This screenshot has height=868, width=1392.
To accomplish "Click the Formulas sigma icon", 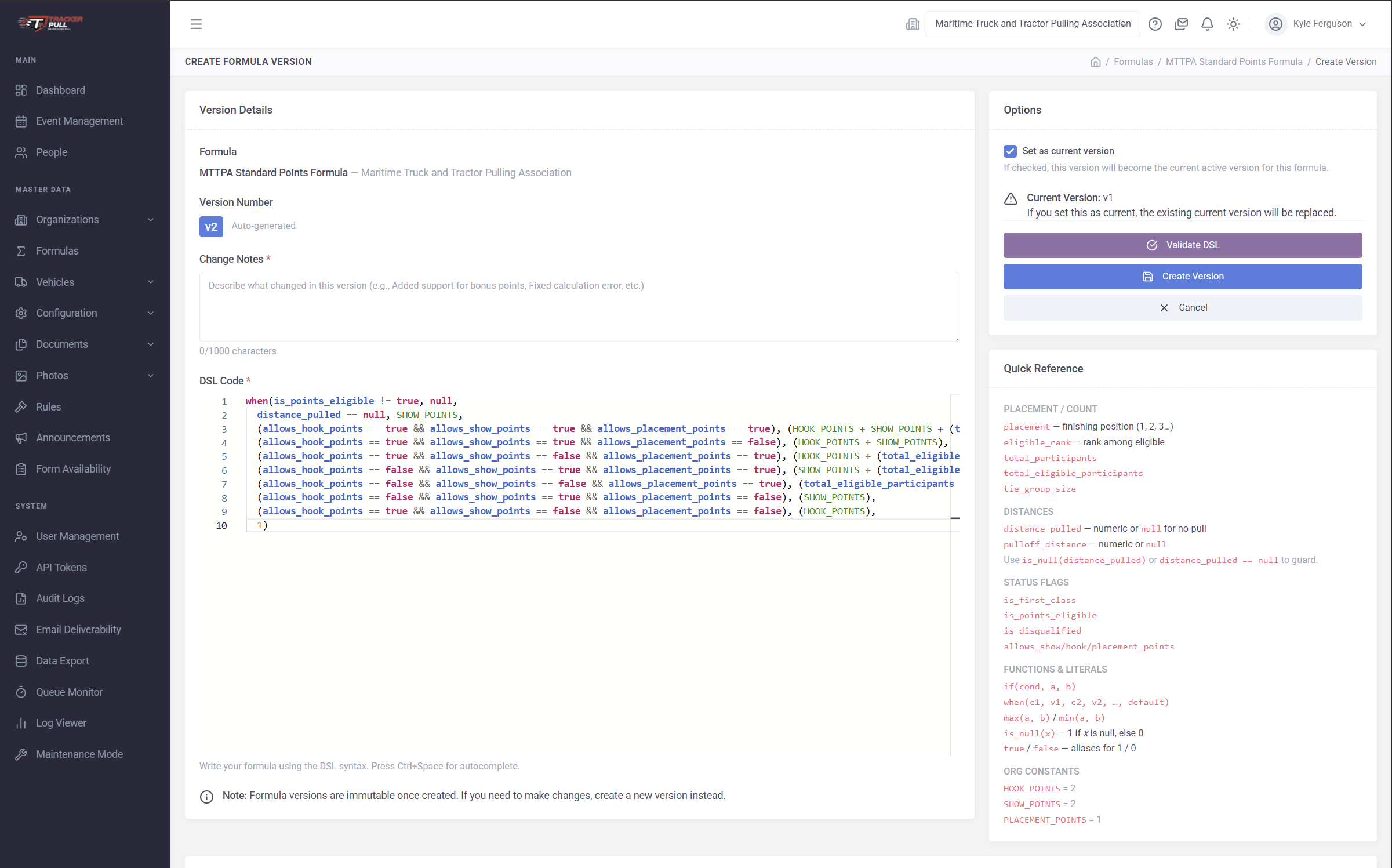I will click(21, 250).
